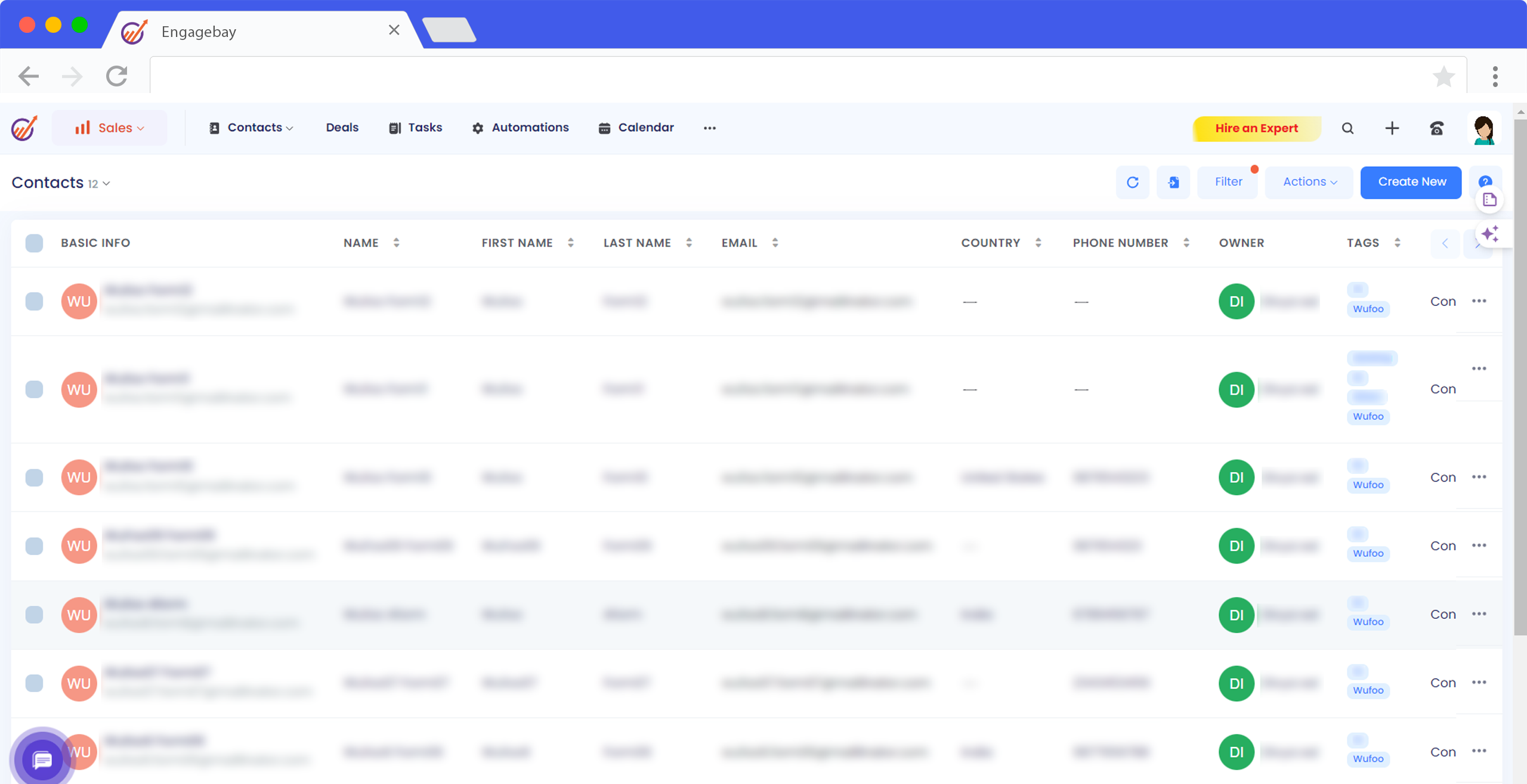Image resolution: width=1527 pixels, height=784 pixels.
Task: Expand the Sales module dropdown
Action: pyautogui.click(x=109, y=128)
